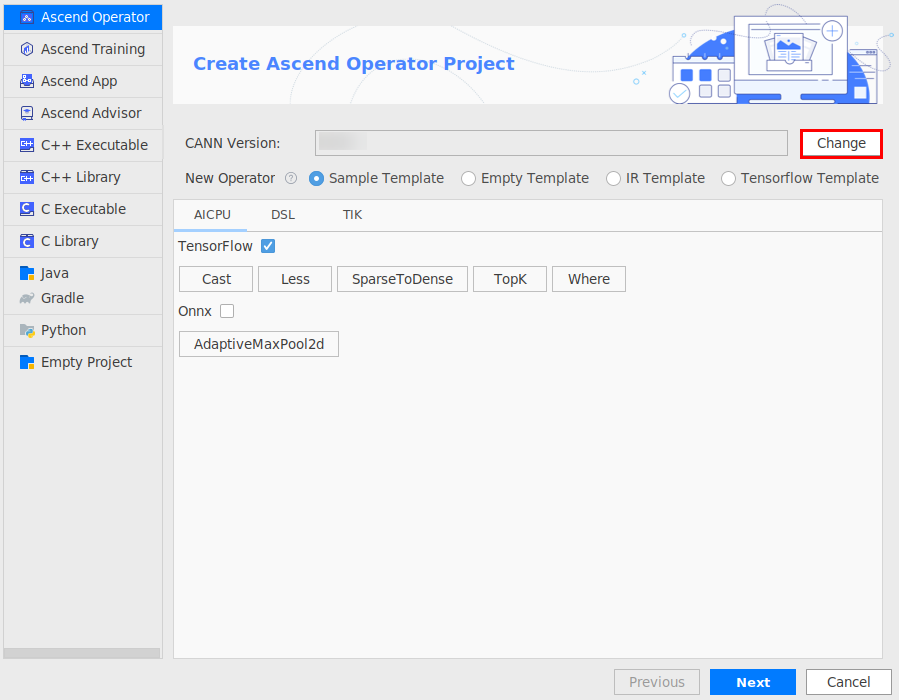Select Ascend Operator project type label

95,17
